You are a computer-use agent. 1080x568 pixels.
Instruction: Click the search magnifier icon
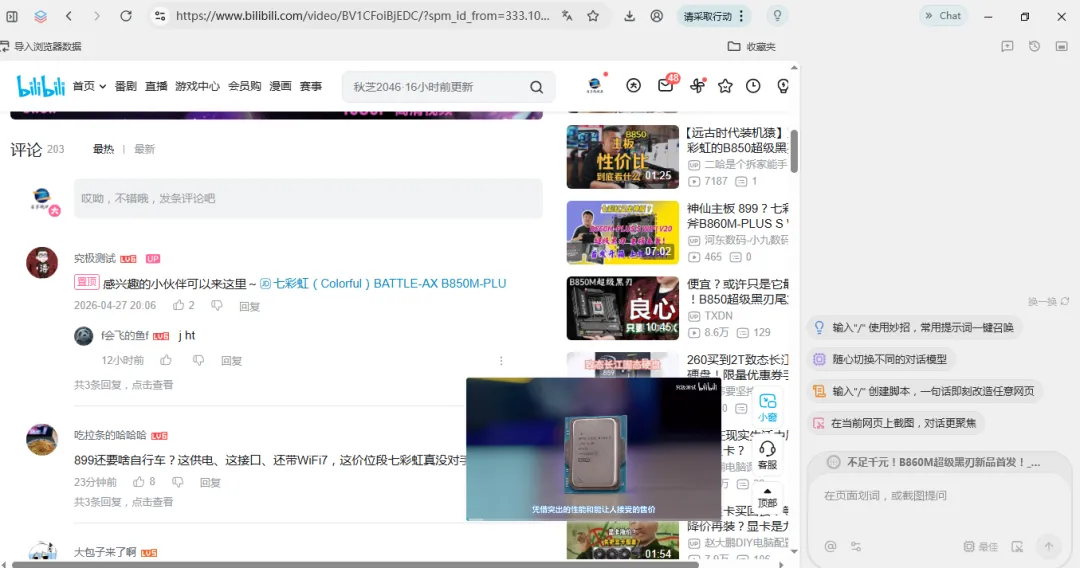[x=537, y=87]
